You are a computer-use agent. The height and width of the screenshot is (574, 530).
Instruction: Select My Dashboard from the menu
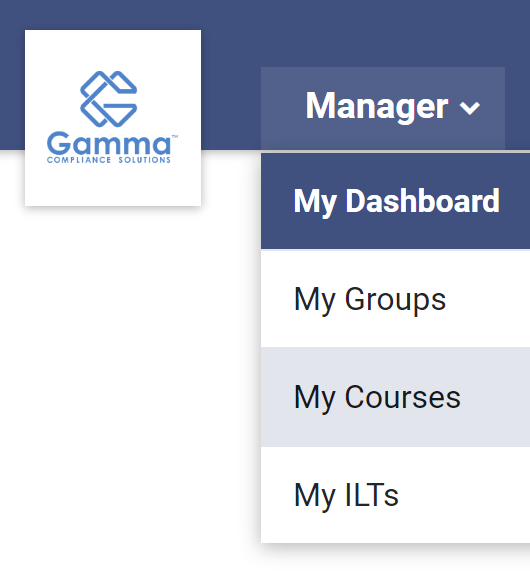coord(396,201)
